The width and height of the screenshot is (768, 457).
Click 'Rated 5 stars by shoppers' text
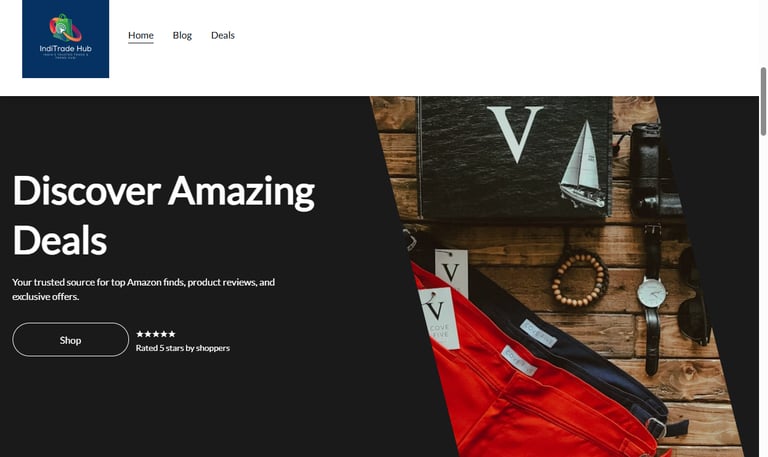pos(183,348)
